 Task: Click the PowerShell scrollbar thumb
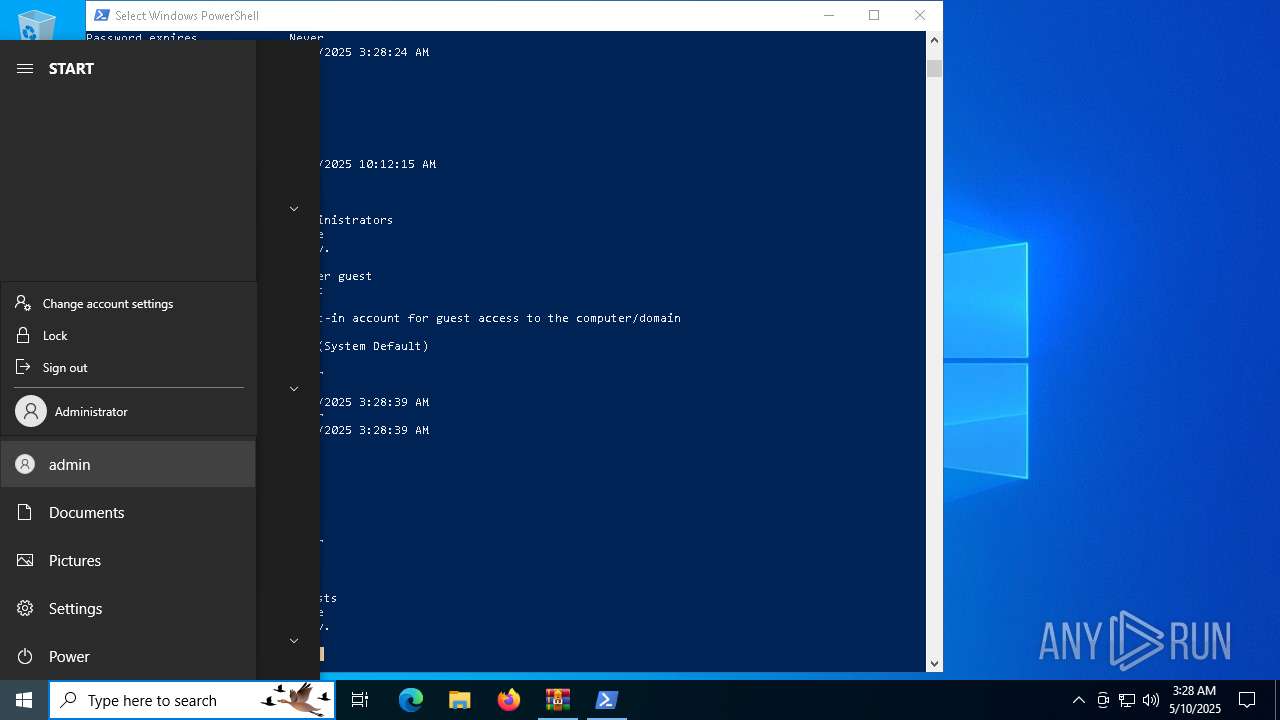(934, 68)
